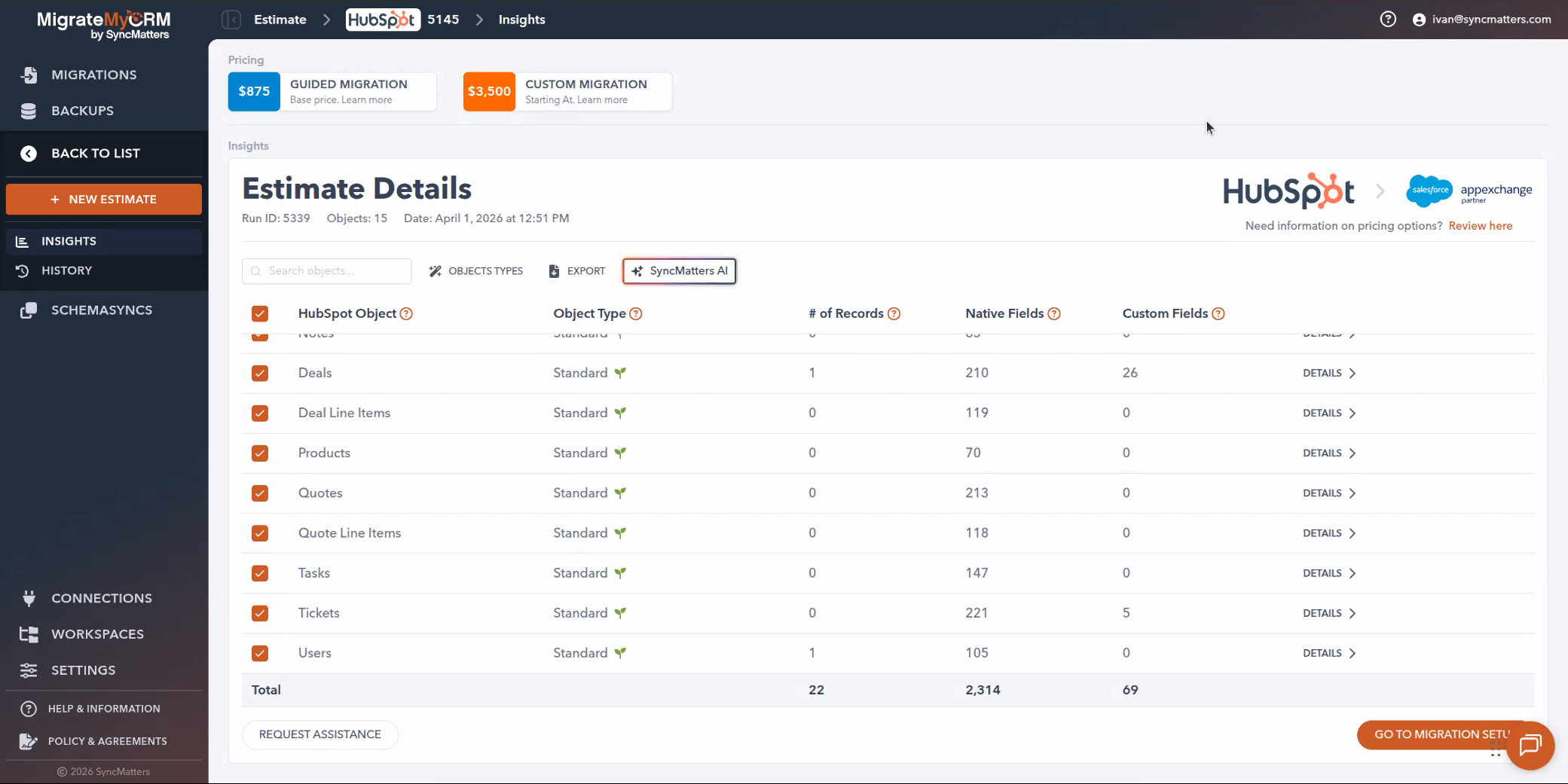Click the History clock icon

click(x=23, y=271)
